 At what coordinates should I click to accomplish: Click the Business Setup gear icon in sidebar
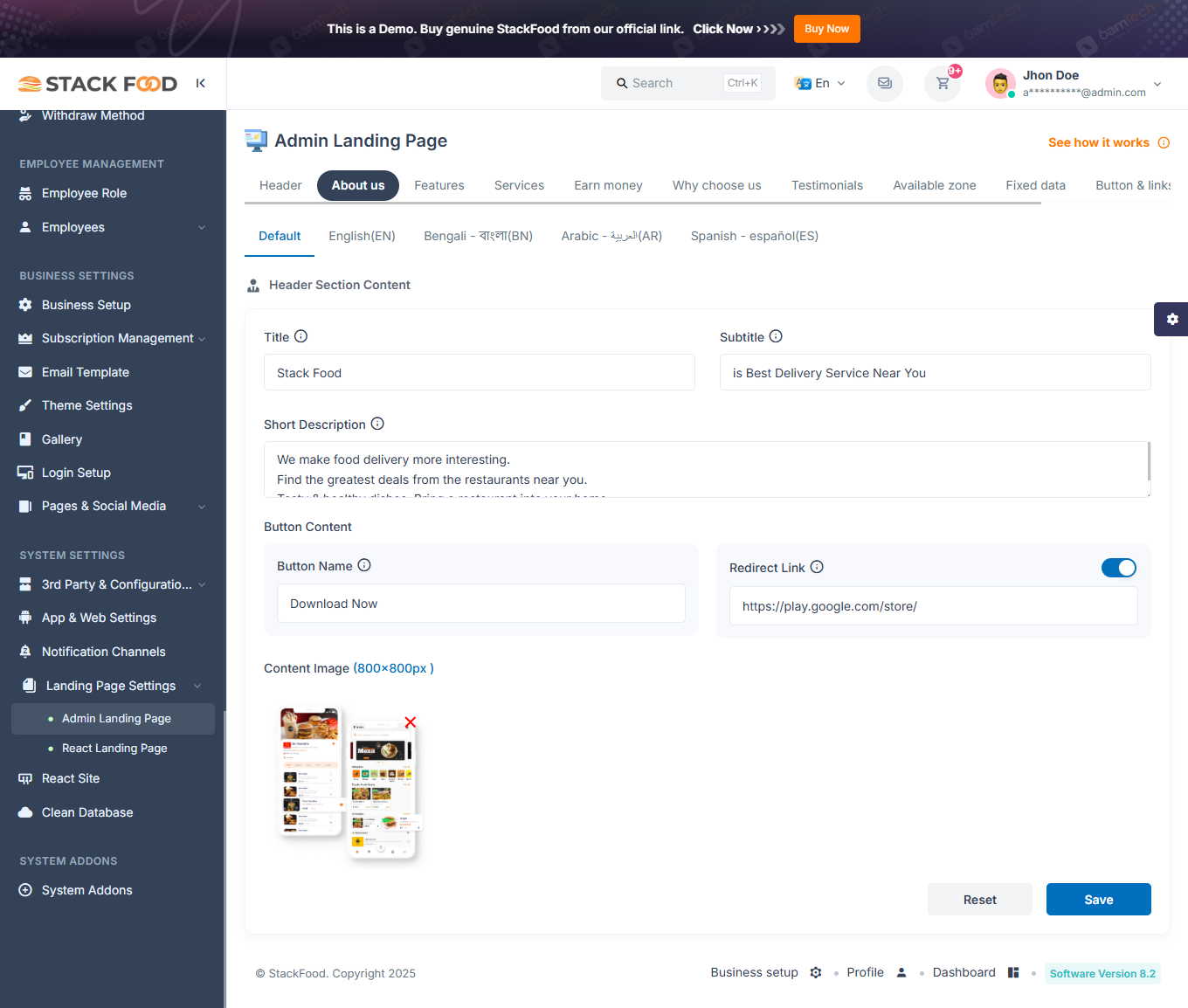point(25,305)
